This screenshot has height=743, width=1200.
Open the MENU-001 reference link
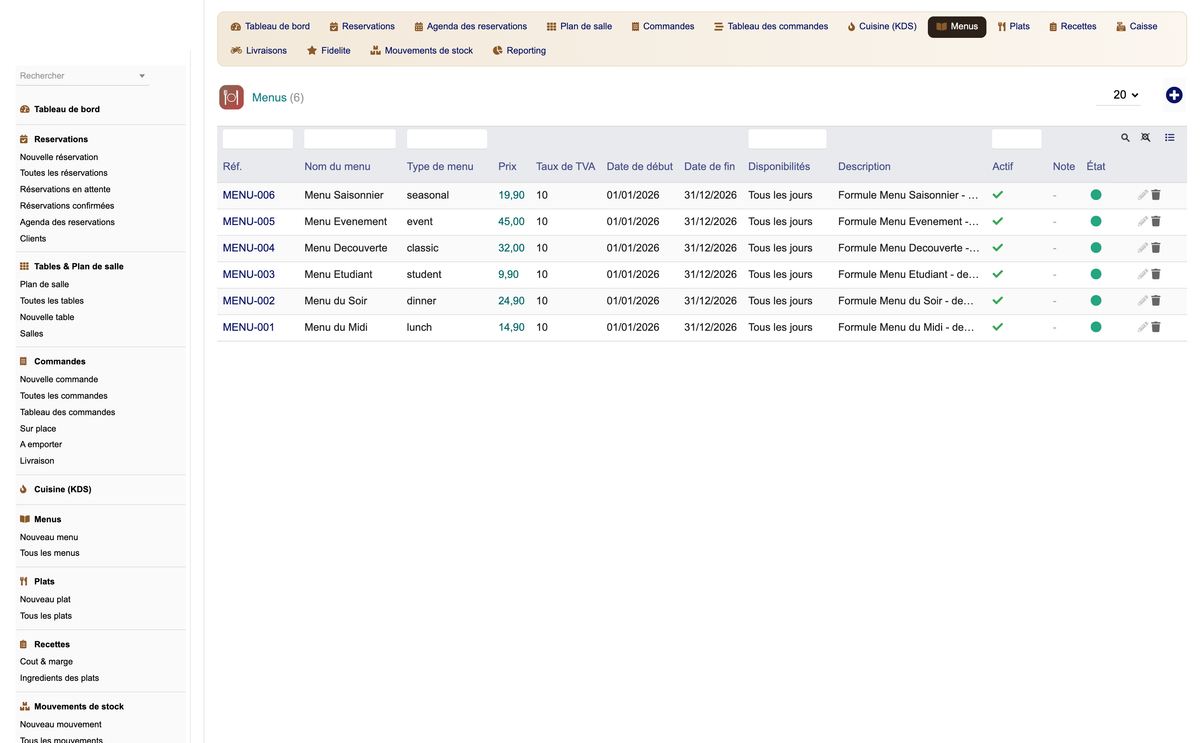(x=249, y=327)
